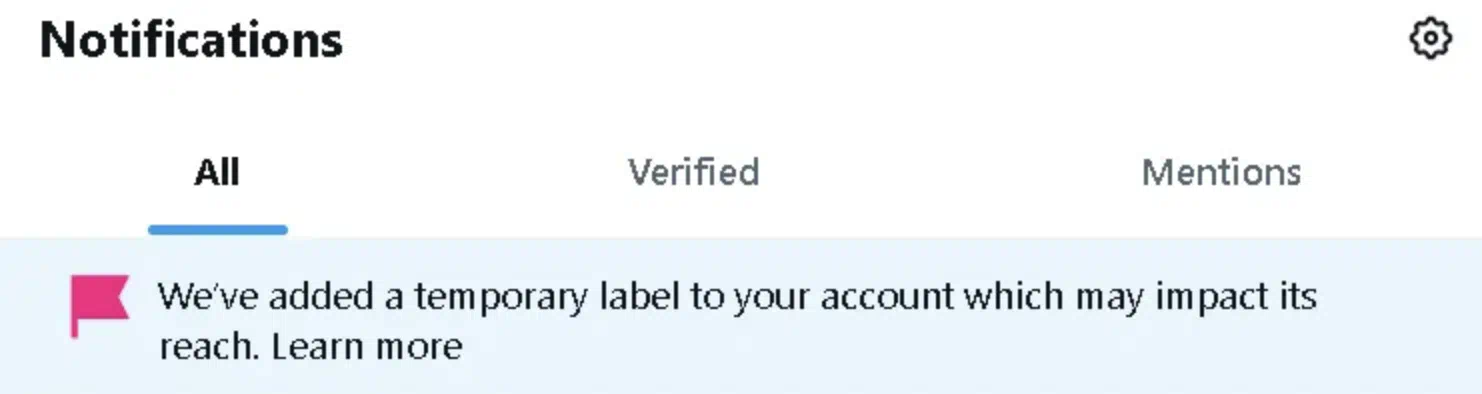Switch to the Verified tab
1482x394 pixels.
pyautogui.click(x=693, y=172)
